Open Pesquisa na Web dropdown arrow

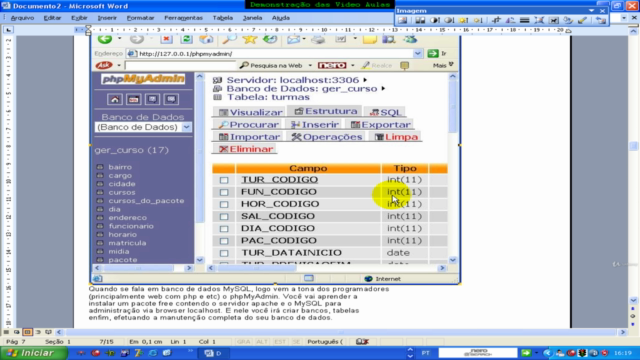tap(310, 66)
